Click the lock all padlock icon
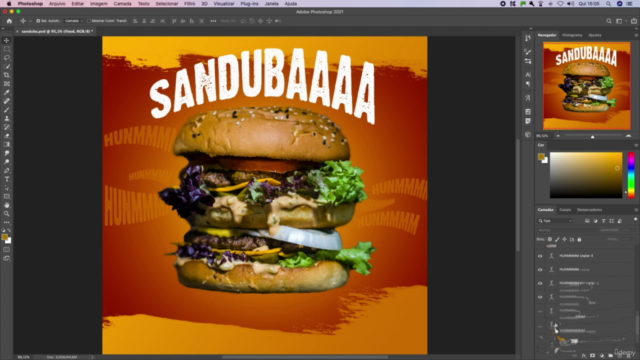 (x=579, y=240)
